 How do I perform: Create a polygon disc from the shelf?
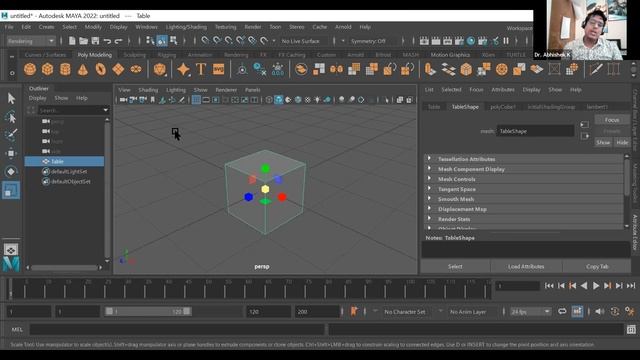pyautogui.click(x=136, y=69)
